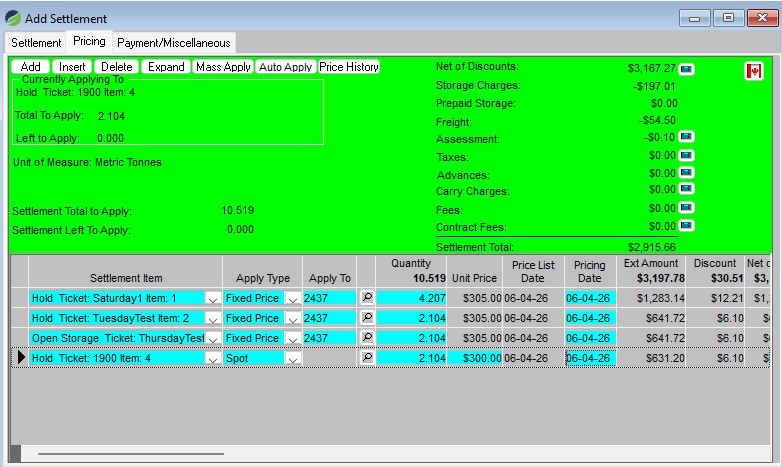Image resolution: width=782 pixels, height=467 pixels.
Task: Open details icon beside Contract Fees amount
Action: (686, 226)
